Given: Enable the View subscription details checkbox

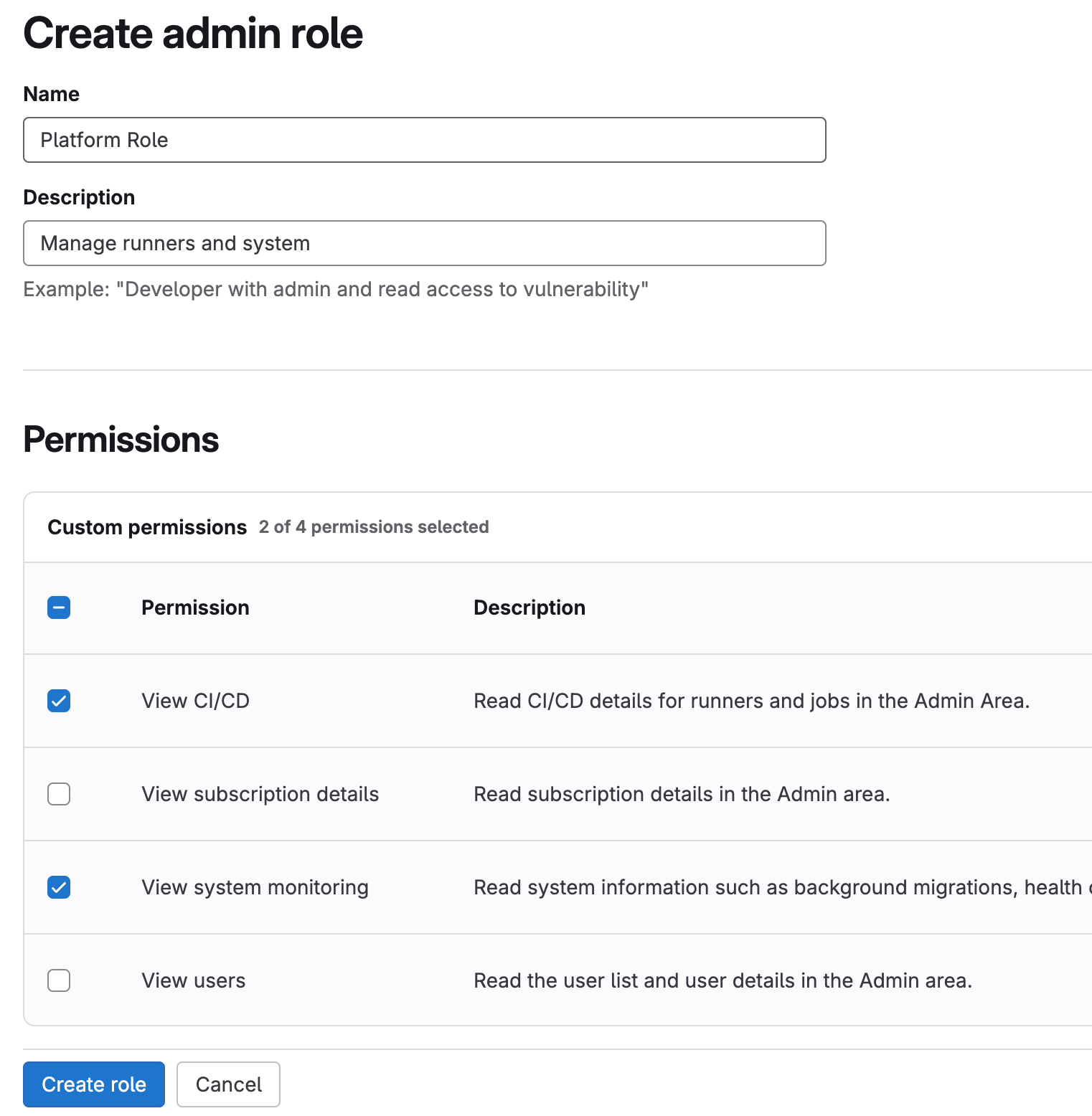Looking at the screenshot, I should pyautogui.click(x=59, y=794).
